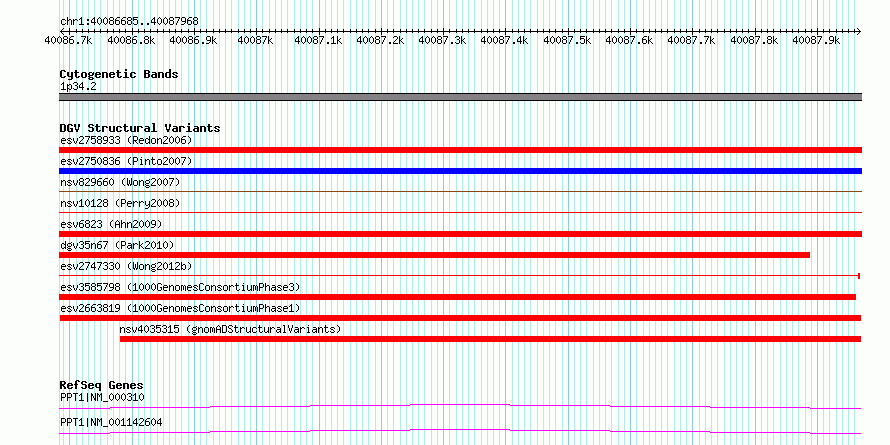
Task: Open the nsv829660 (Wong2007) variant label
Action: 120,182
